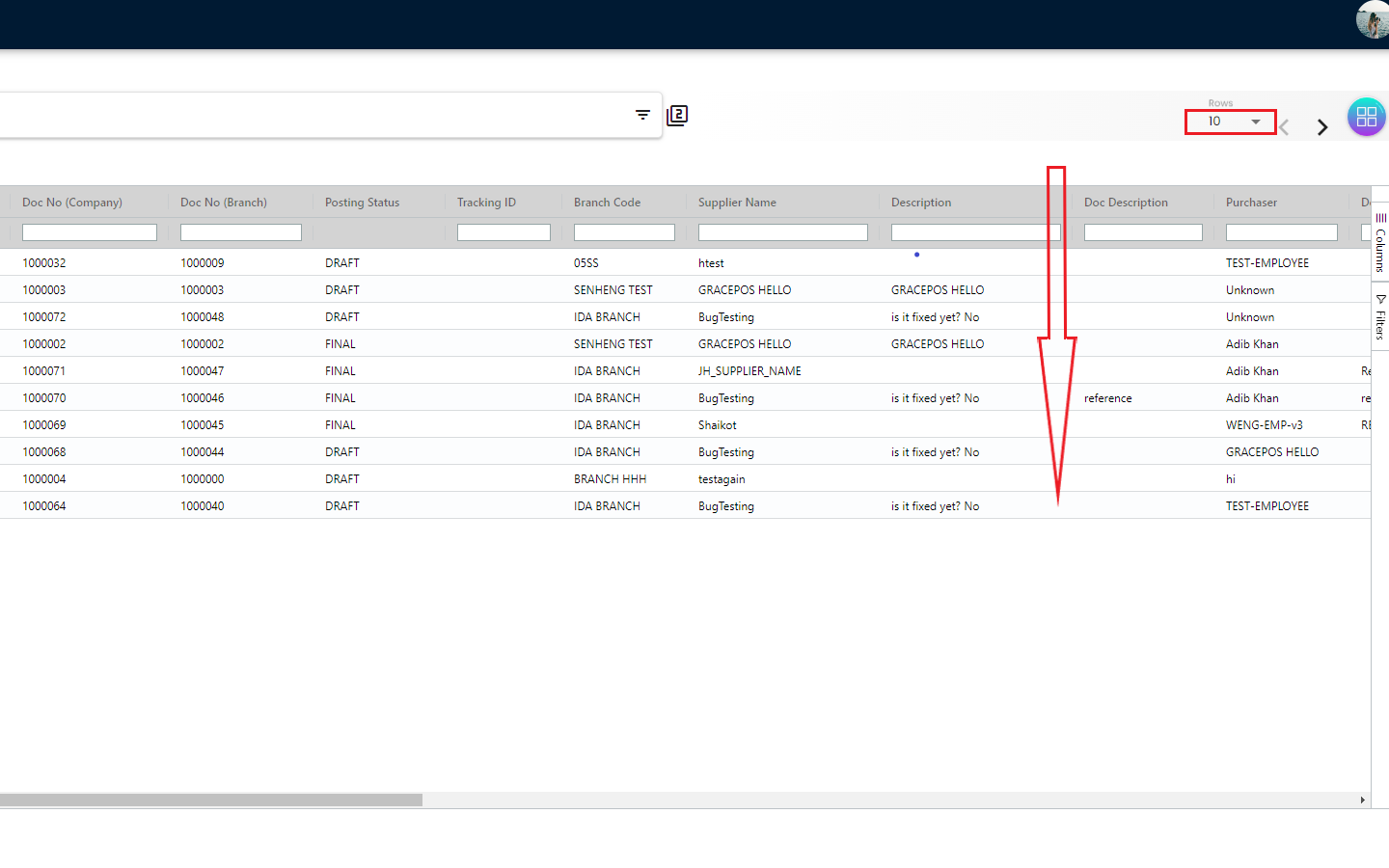1389x868 pixels.
Task: Go to the previous page of rows
Action: point(1285,127)
